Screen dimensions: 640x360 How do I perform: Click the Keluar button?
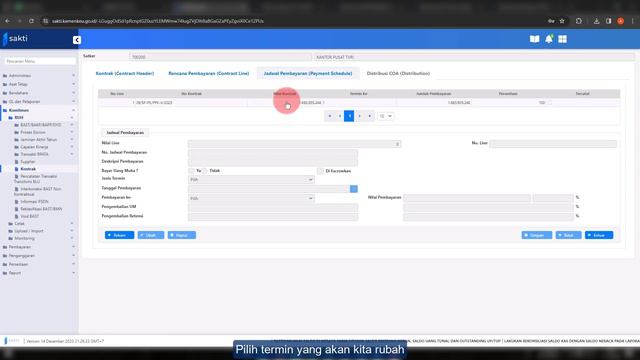(599, 235)
